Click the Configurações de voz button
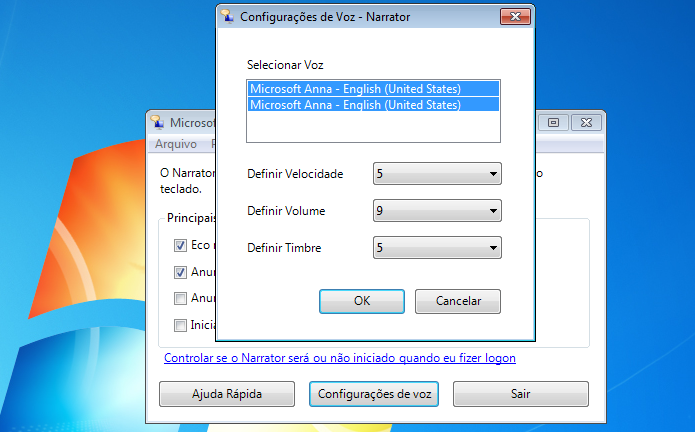 374,394
